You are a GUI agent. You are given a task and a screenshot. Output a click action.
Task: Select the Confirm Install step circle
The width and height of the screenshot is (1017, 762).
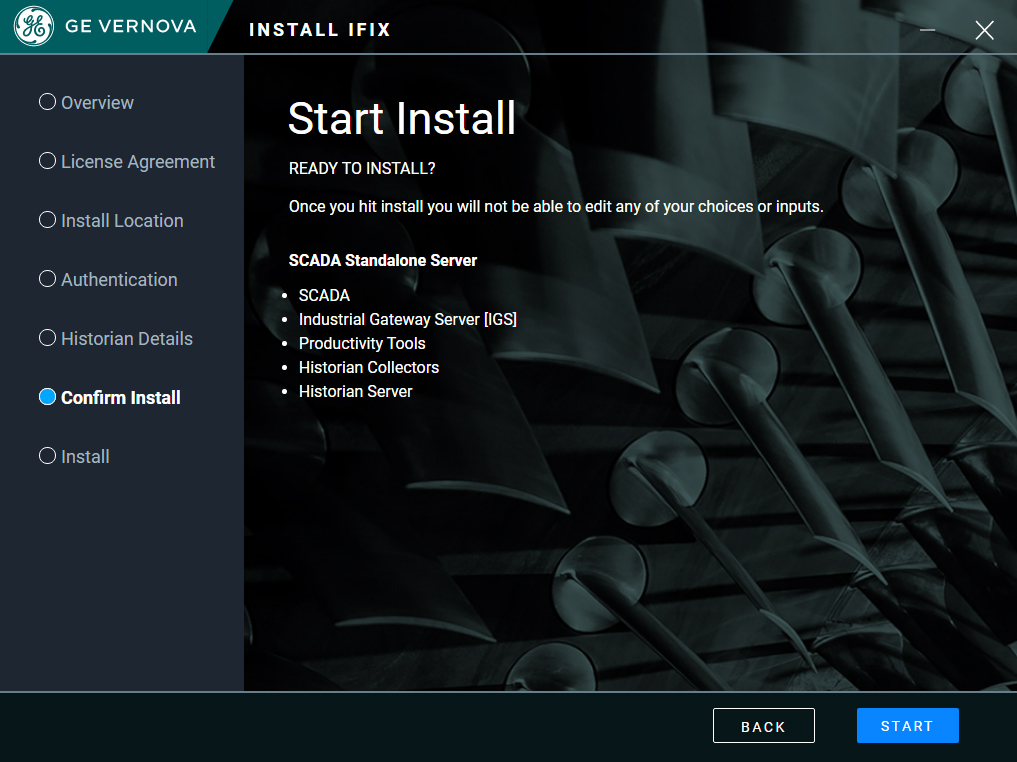coord(47,397)
